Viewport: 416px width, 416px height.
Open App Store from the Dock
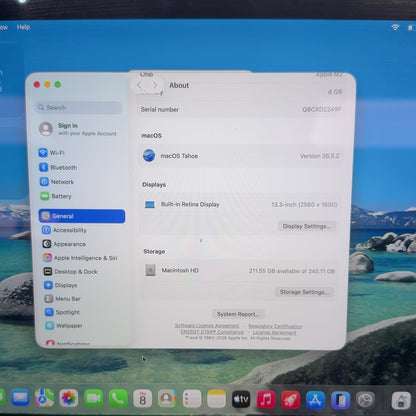point(315,400)
